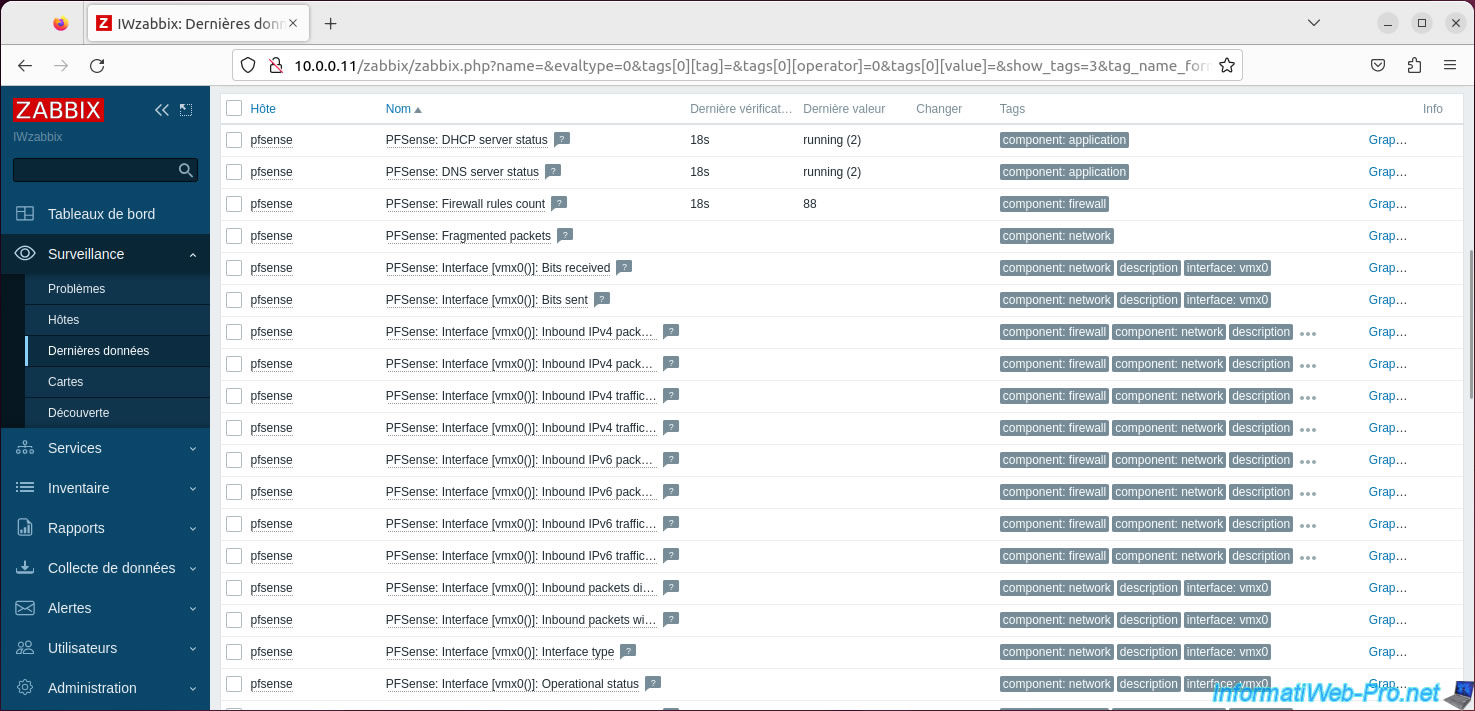
Task: Open Graph link for Firewall rules count row
Action: (1387, 204)
